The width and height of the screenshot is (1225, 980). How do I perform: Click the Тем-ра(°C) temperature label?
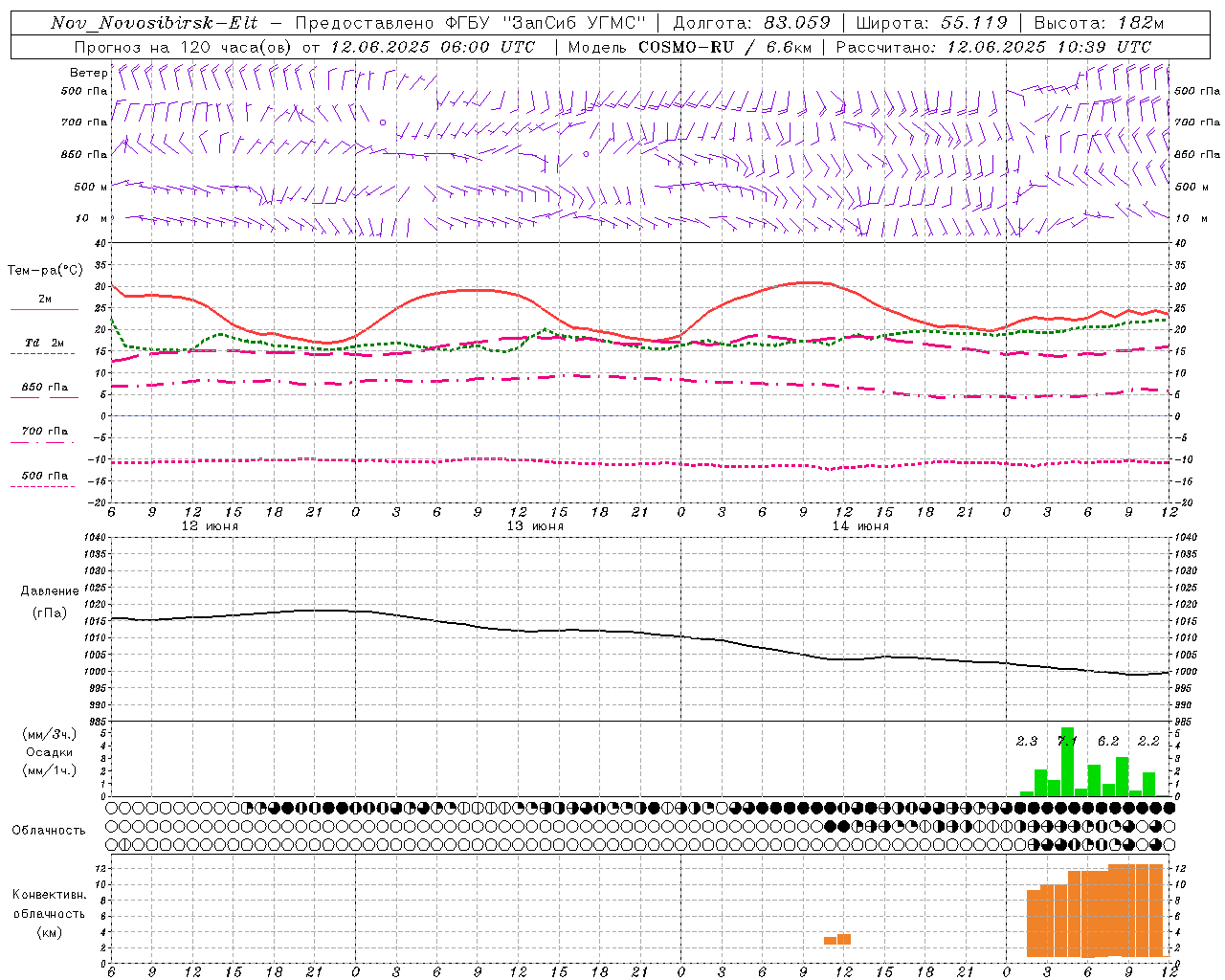45,271
